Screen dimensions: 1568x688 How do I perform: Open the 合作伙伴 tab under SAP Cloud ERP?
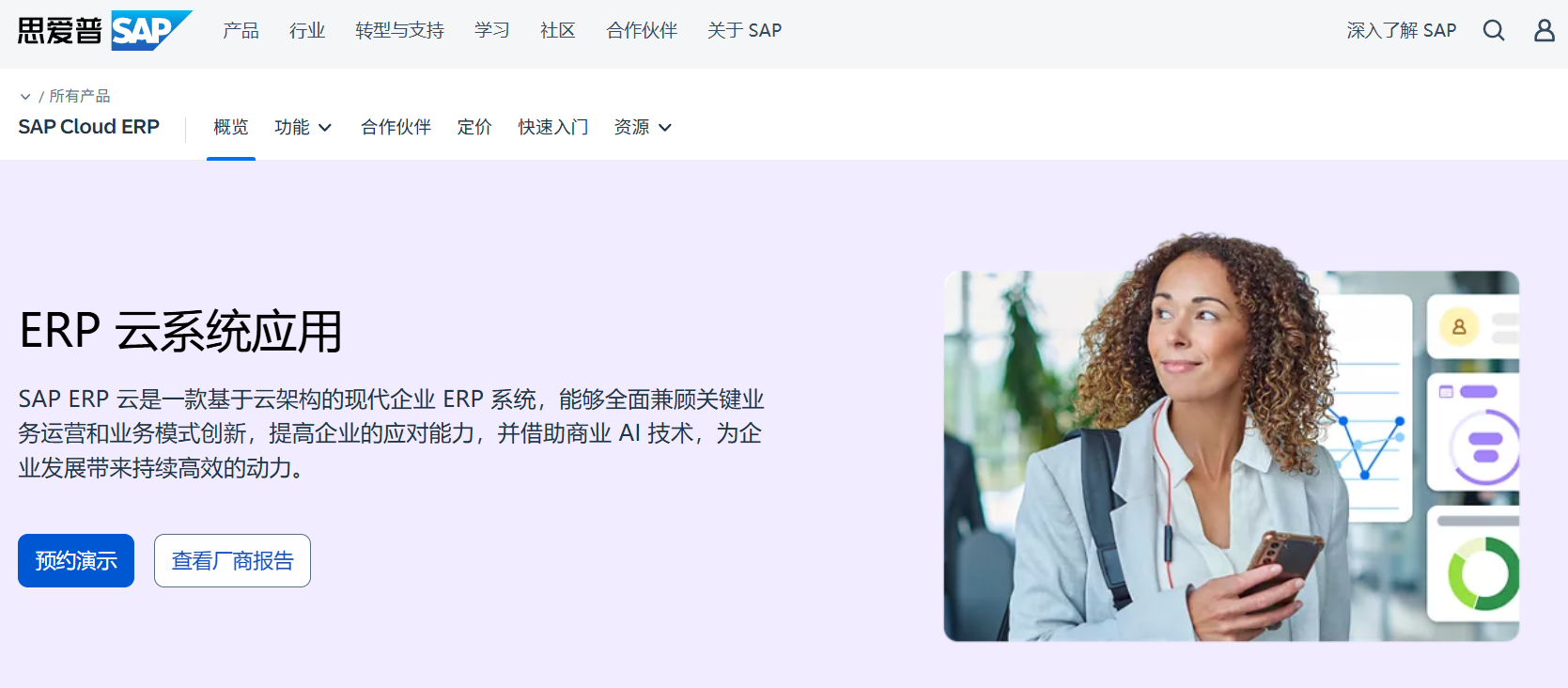[x=396, y=127]
